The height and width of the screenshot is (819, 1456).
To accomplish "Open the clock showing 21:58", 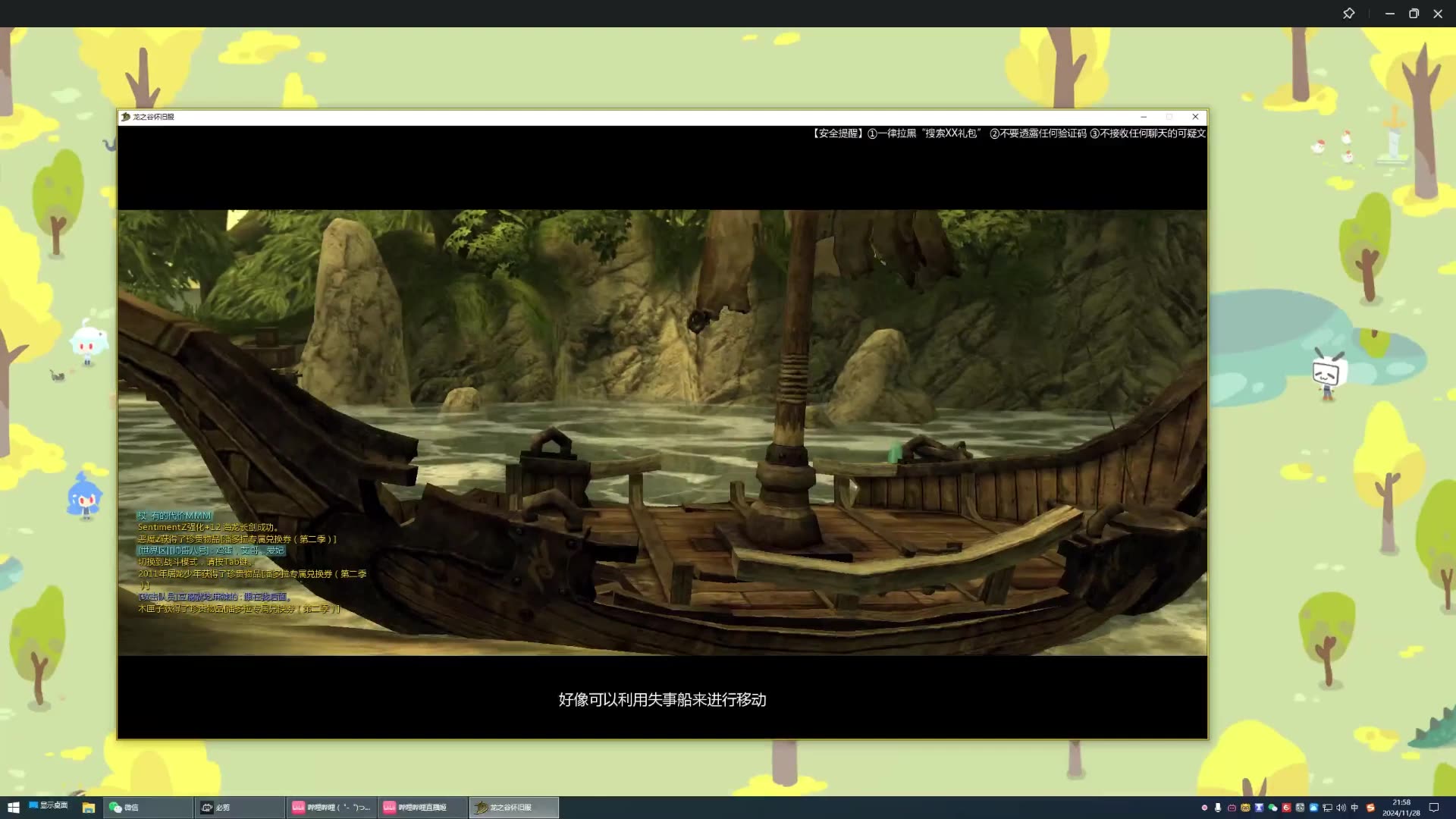I will 1401,808.
